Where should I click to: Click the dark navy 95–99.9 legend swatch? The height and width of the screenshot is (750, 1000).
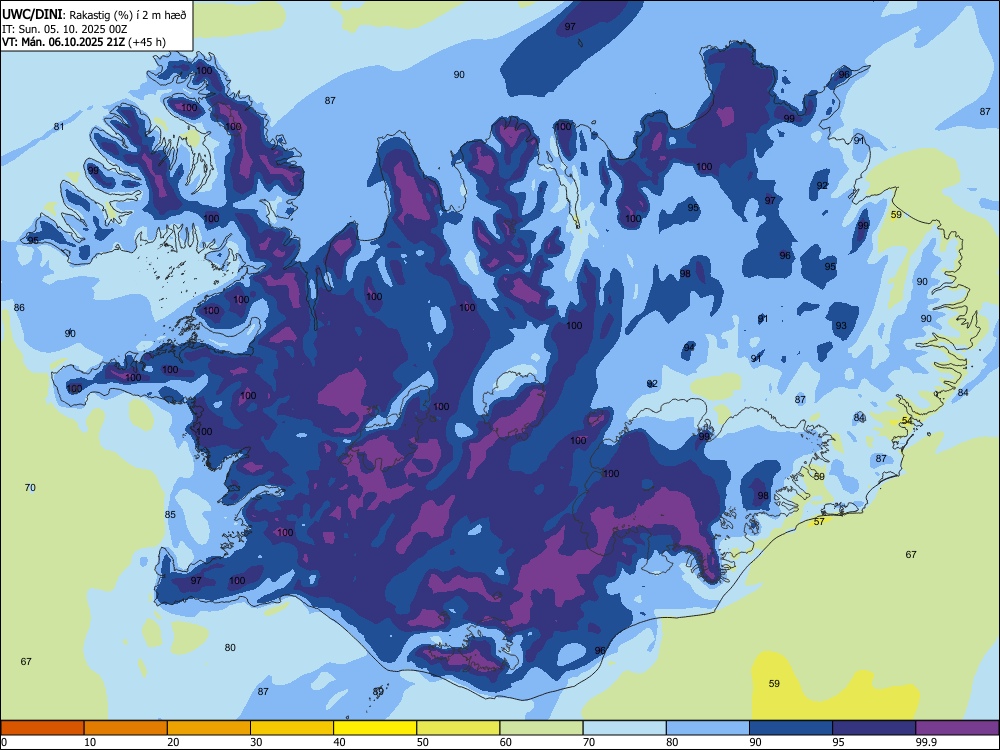(874, 728)
